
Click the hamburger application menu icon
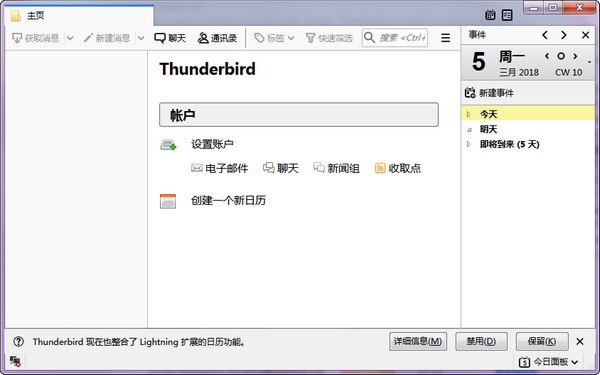pyautogui.click(x=445, y=38)
